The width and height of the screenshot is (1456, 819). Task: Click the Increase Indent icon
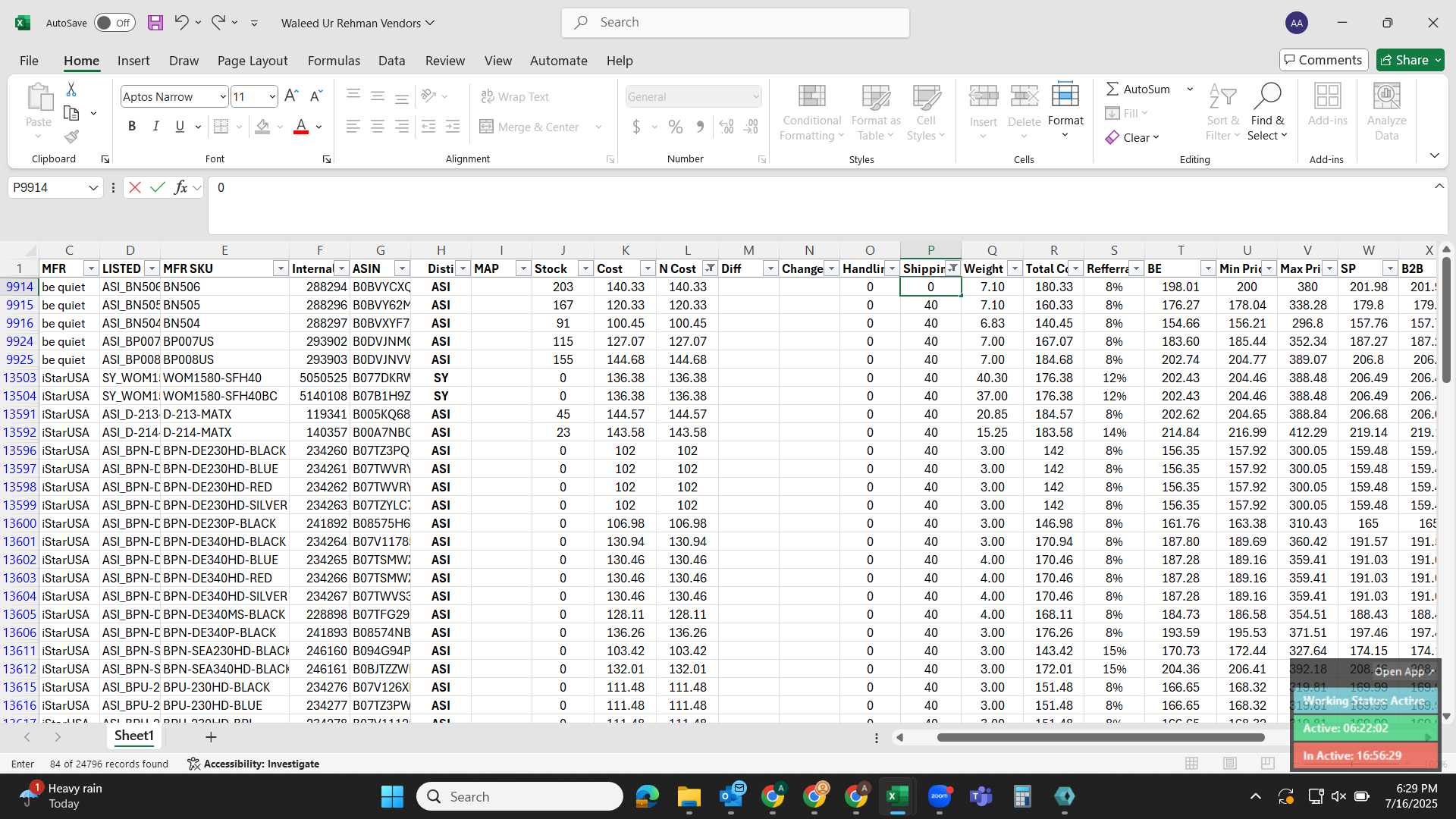[x=453, y=127]
